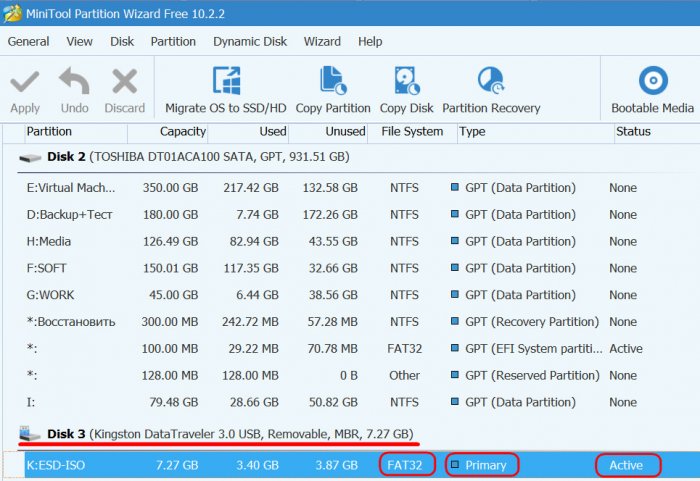700x481 pixels.
Task: Click the Disk 3 USB drive icon
Action: pyautogui.click(x=30, y=433)
